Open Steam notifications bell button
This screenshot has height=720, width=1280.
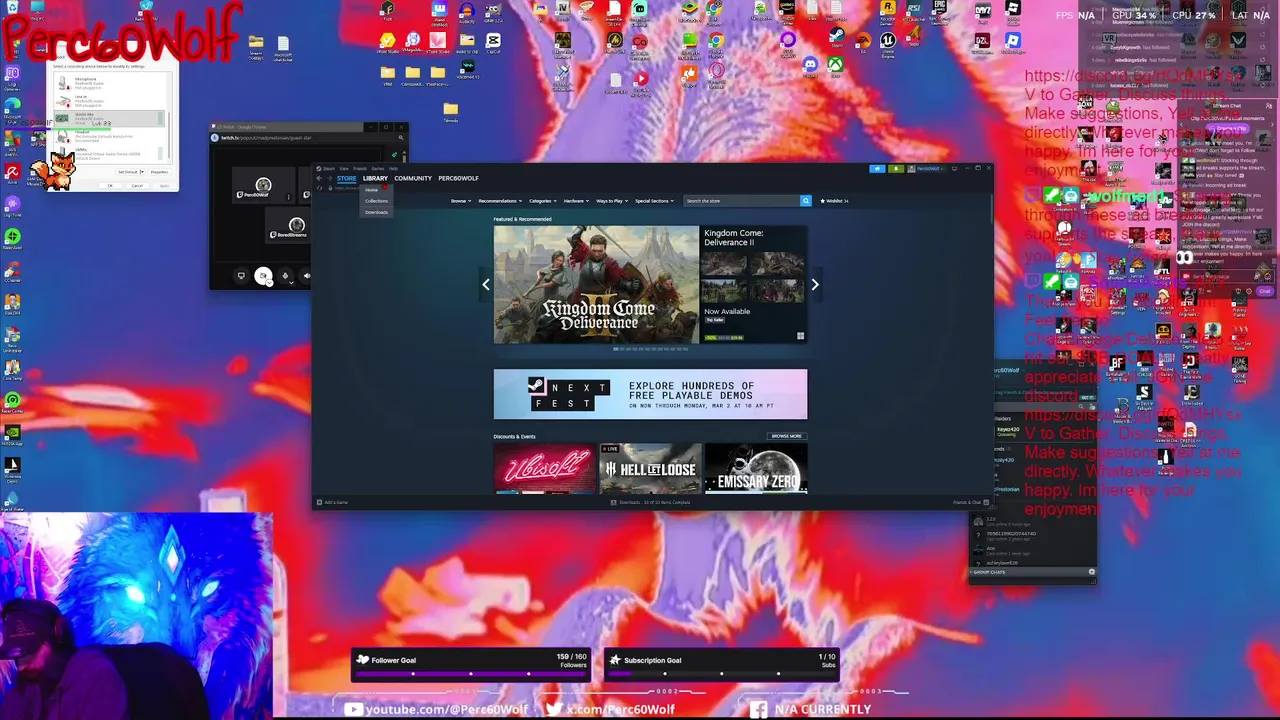point(896,169)
